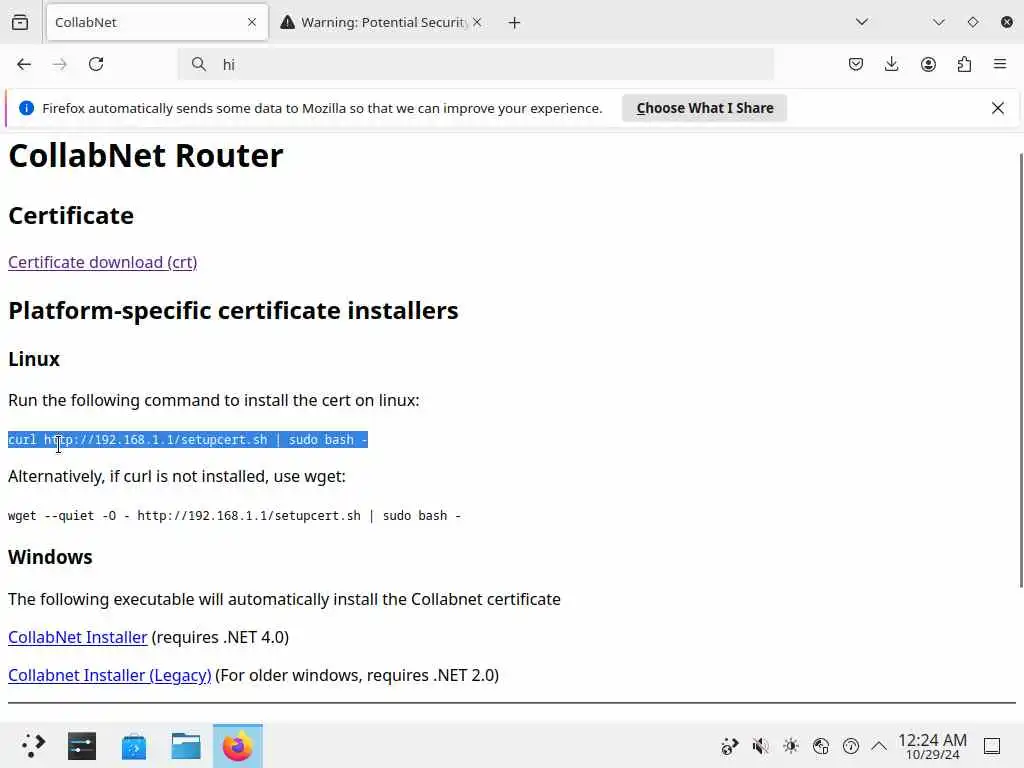Viewport: 1024px width, 768px height.
Task: Open the Firefox View tab list icon
Action: [20, 22]
